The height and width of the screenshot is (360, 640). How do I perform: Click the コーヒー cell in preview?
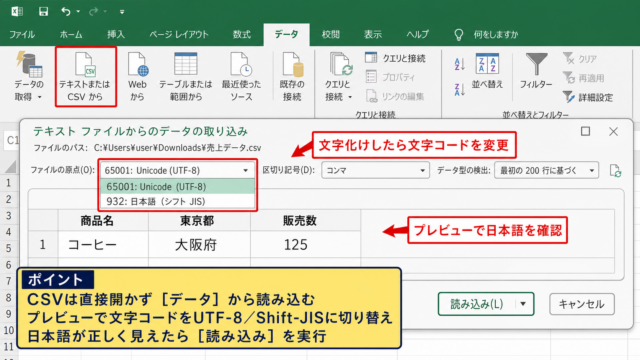(103, 244)
